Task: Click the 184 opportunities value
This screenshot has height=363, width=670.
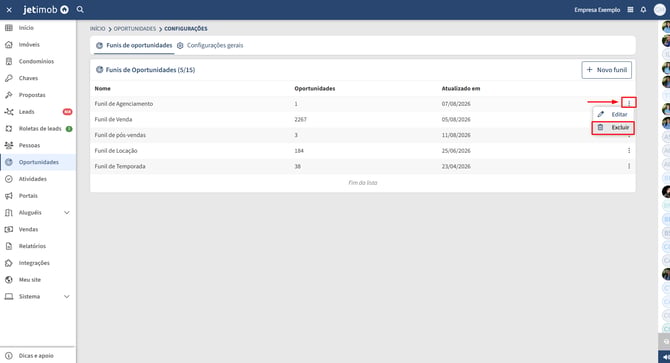Action: pos(299,150)
